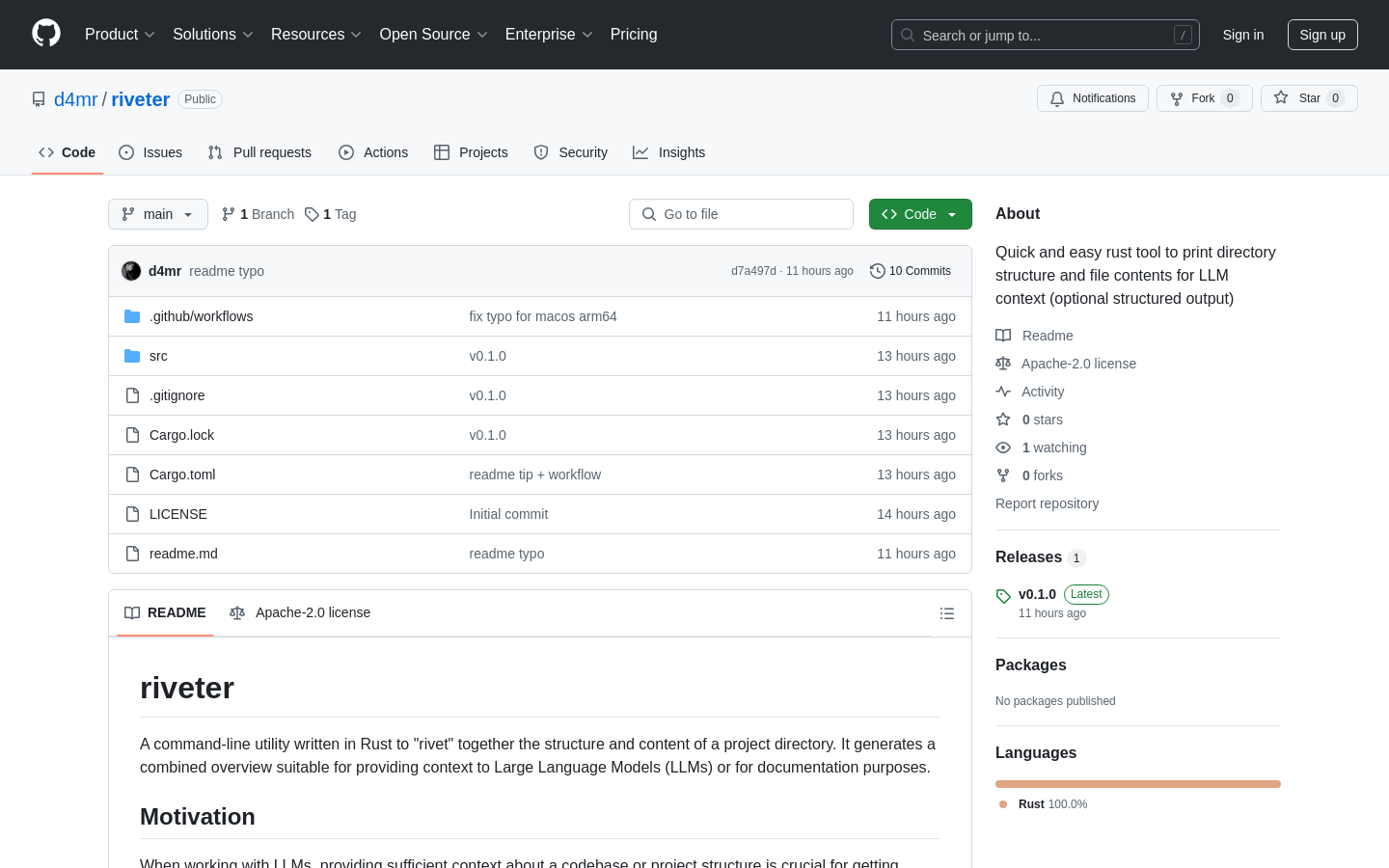Image resolution: width=1389 pixels, height=868 pixels.
Task: Open the Initial commit message link
Action: tap(508, 514)
